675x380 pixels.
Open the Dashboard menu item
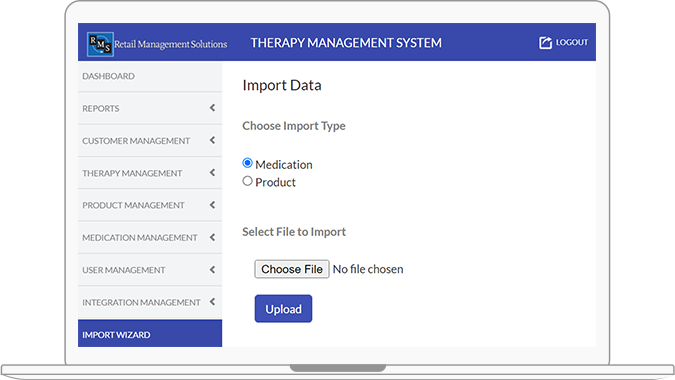150,77
